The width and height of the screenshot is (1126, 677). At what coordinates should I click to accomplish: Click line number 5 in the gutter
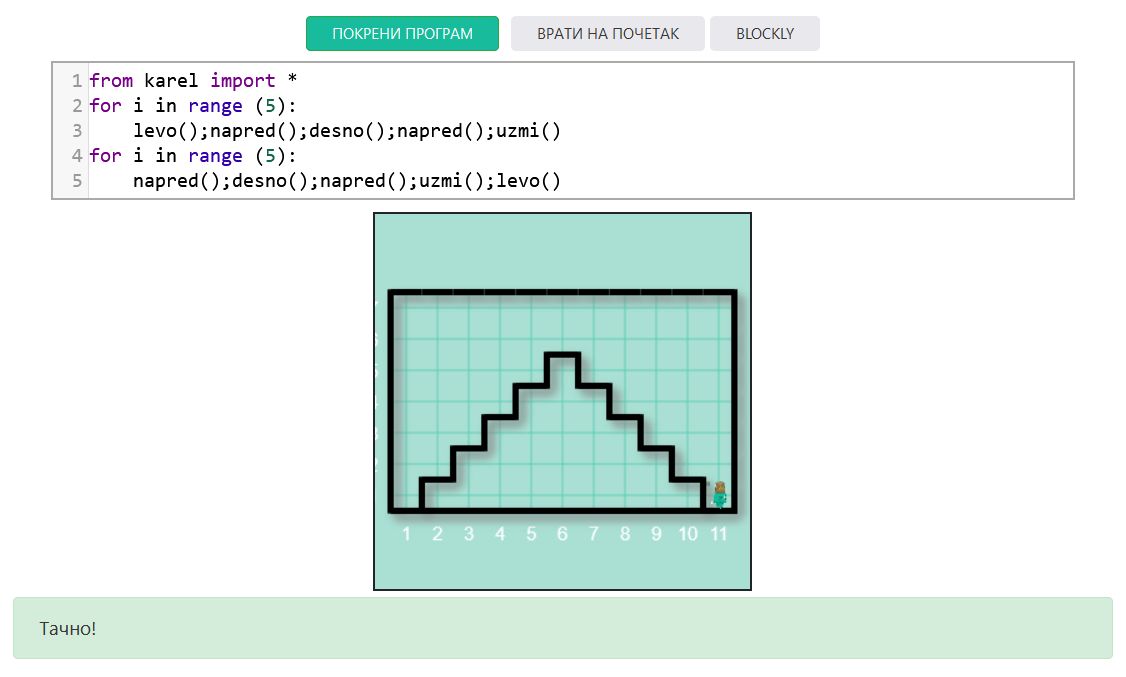pyautogui.click(x=76, y=181)
